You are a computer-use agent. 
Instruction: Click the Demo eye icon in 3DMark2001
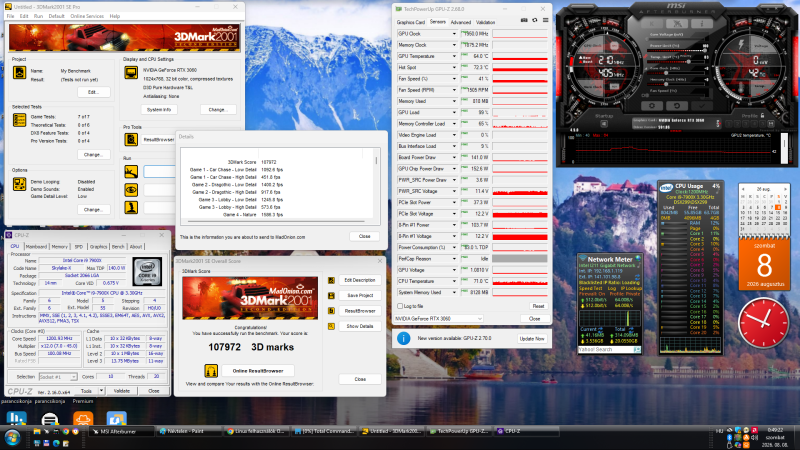pos(131,190)
